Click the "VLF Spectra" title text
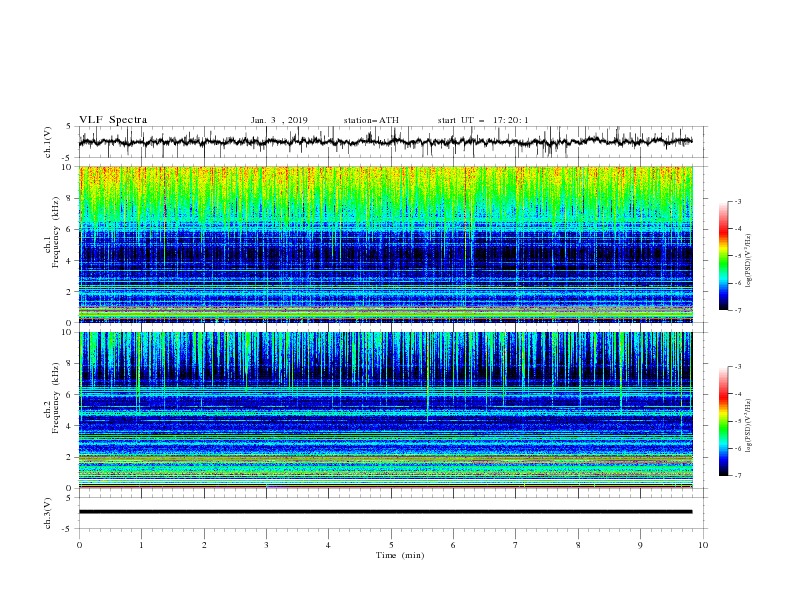 113,120
